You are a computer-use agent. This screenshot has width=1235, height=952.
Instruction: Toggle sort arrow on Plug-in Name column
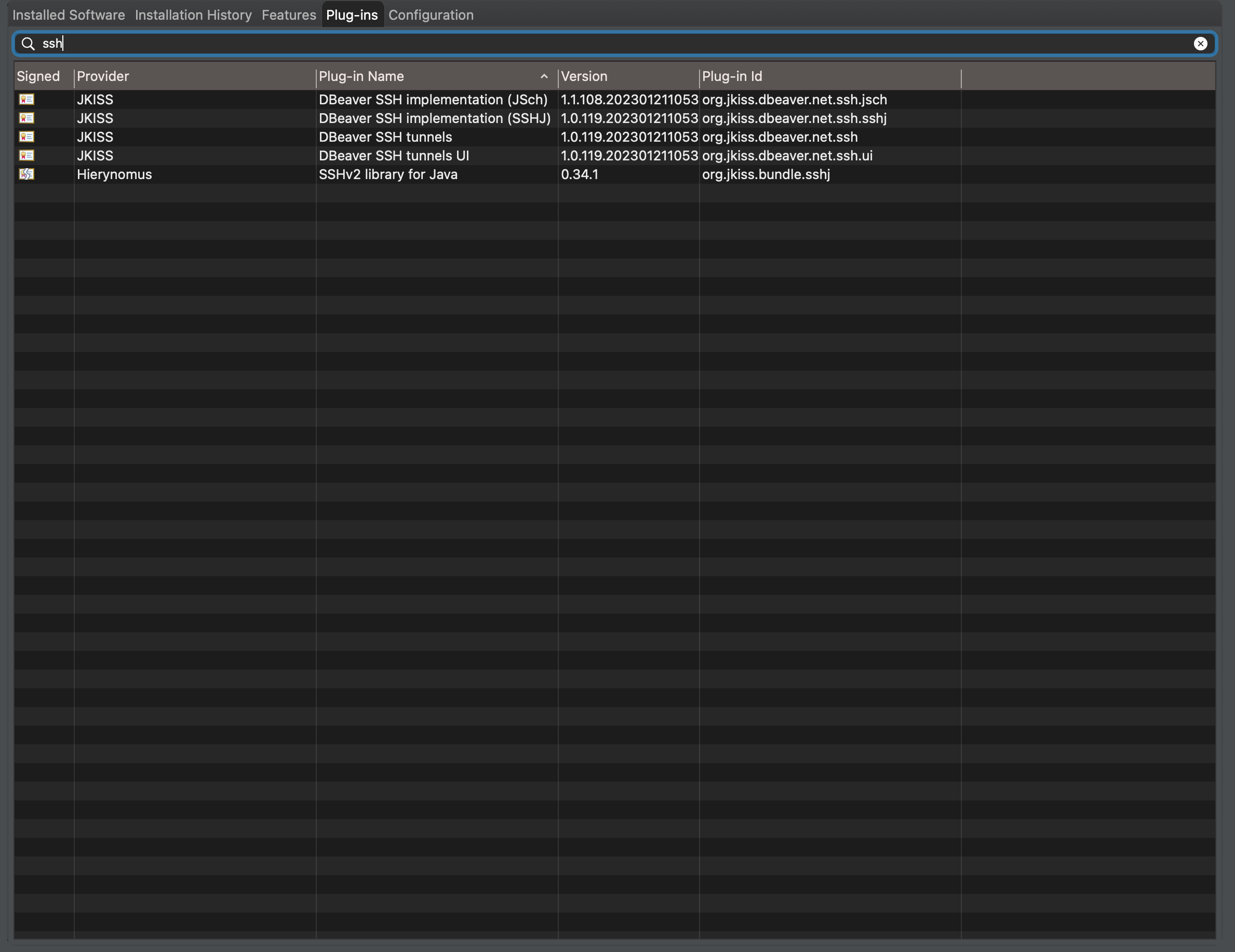544,76
